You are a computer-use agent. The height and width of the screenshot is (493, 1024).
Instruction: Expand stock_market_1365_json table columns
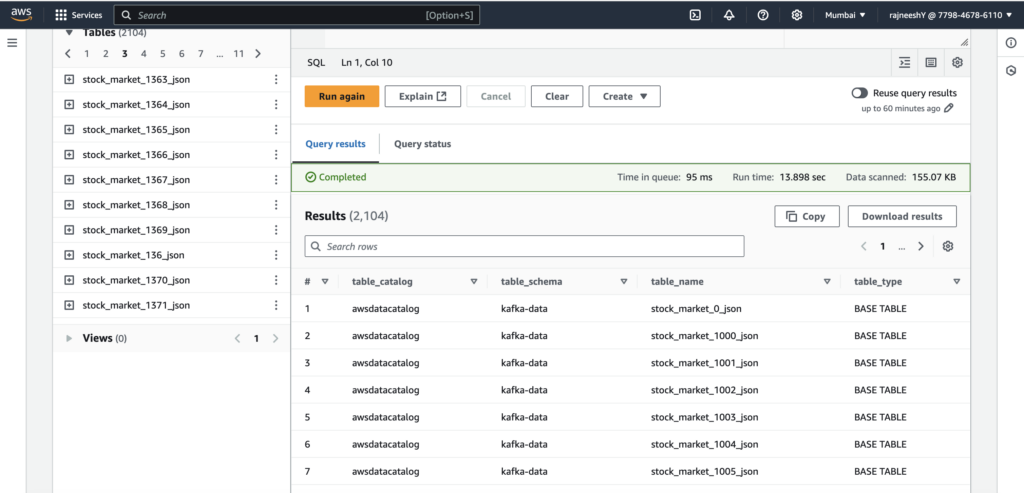coord(69,130)
